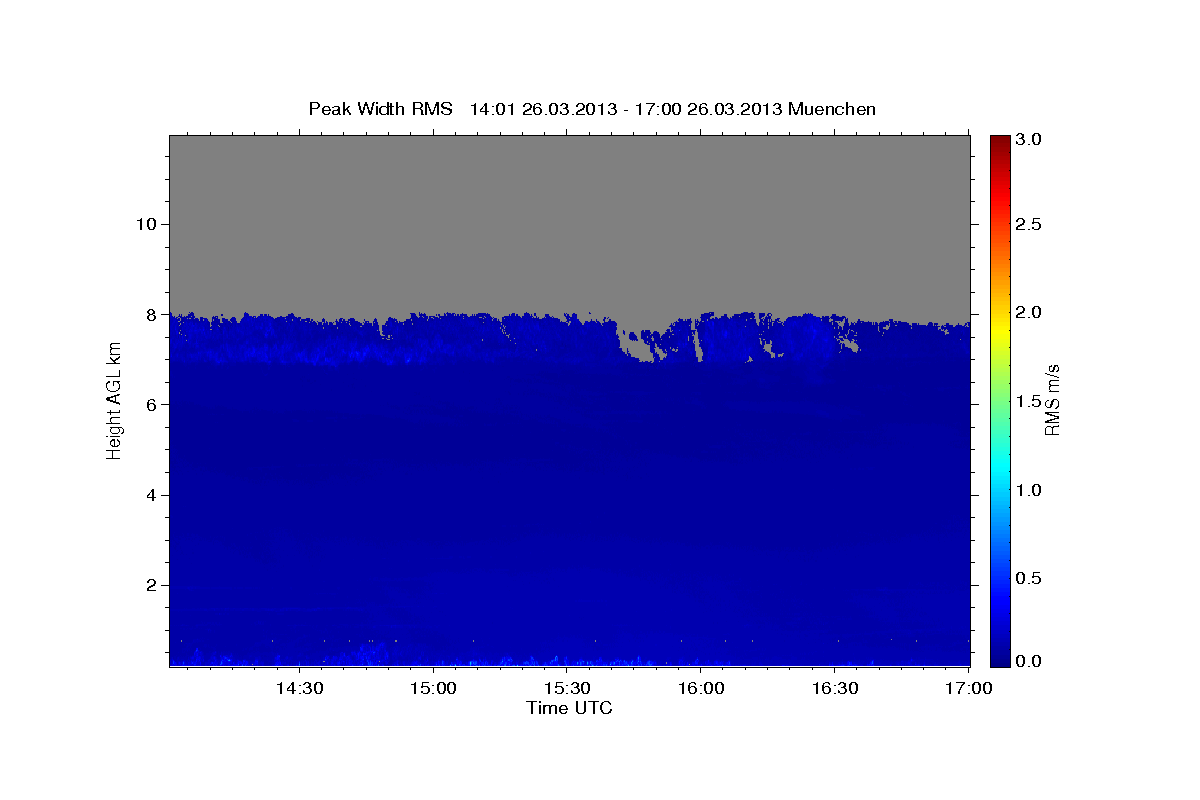Click the 'RMS m/s' colorbar label
The height and width of the screenshot is (800, 1200).
tap(1052, 400)
